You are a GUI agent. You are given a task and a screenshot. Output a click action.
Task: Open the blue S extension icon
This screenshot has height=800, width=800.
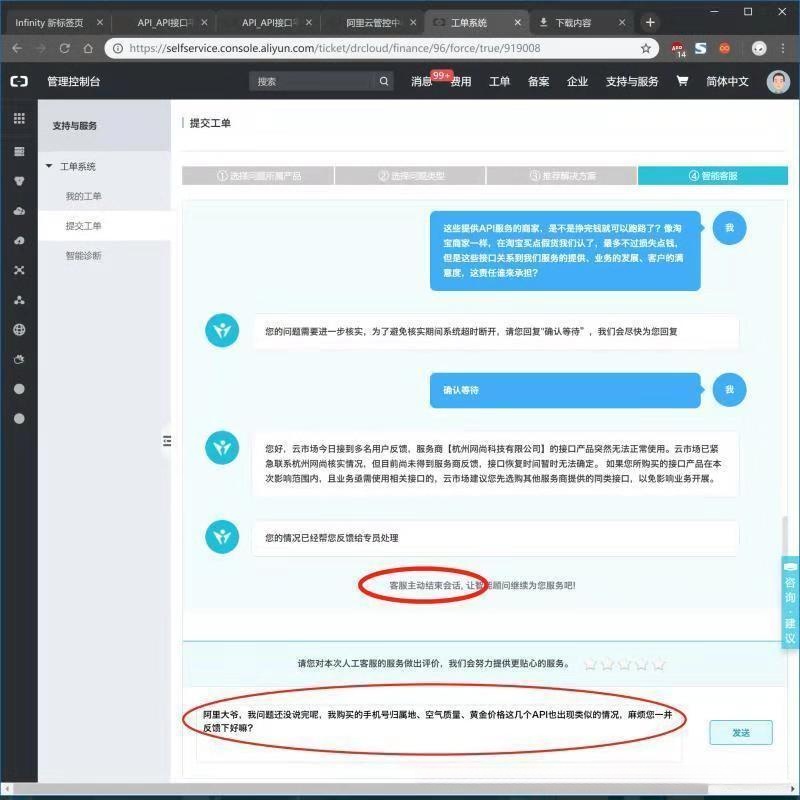(701, 48)
